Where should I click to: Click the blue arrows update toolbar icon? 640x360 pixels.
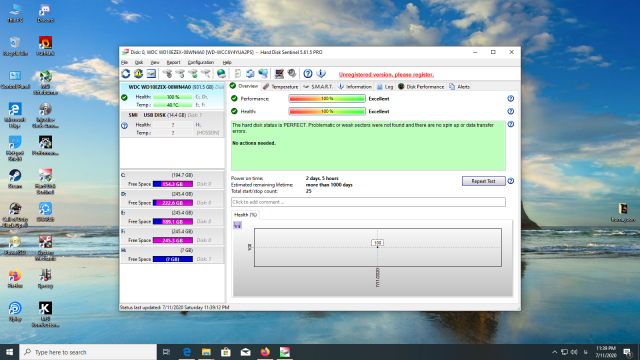point(250,73)
